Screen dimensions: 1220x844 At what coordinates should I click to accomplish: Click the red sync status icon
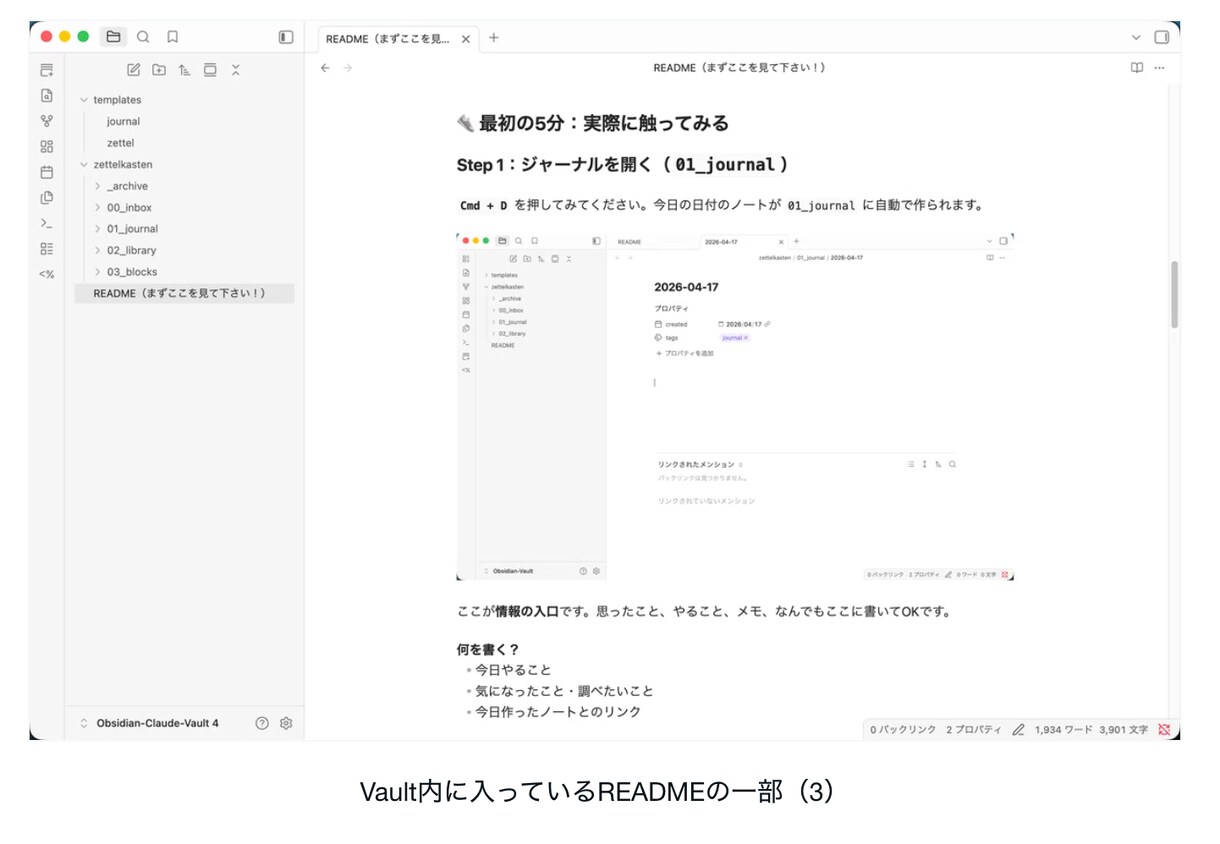[x=1164, y=730]
